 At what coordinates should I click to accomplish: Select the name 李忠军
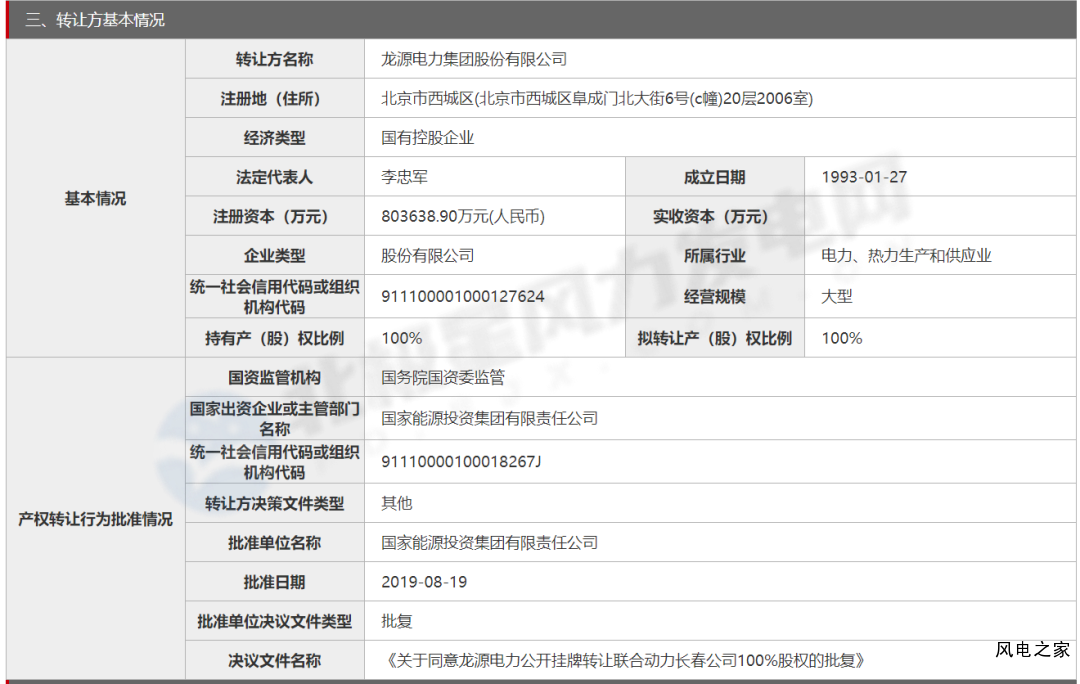[x=404, y=177]
